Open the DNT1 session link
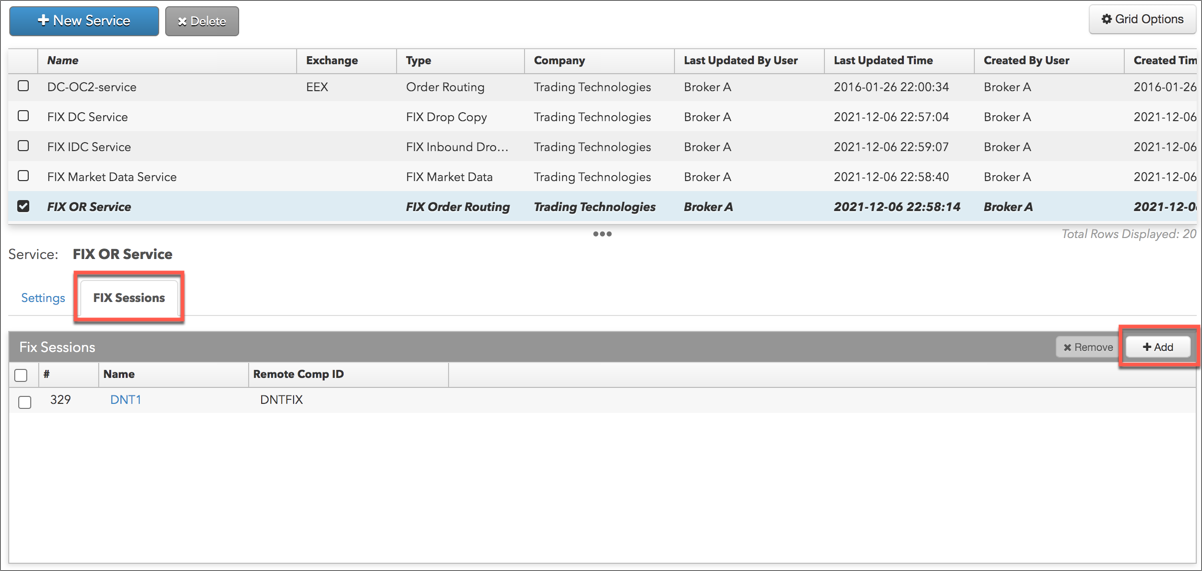1202x571 pixels. pos(125,400)
